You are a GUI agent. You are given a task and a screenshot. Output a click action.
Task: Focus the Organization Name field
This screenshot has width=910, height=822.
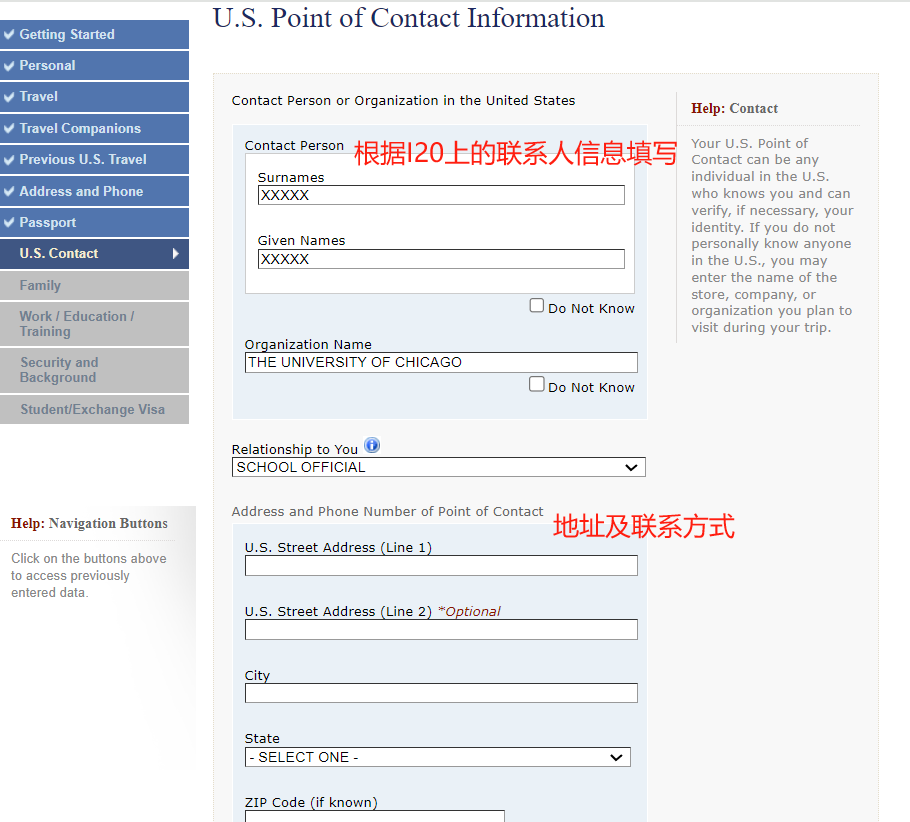(440, 363)
